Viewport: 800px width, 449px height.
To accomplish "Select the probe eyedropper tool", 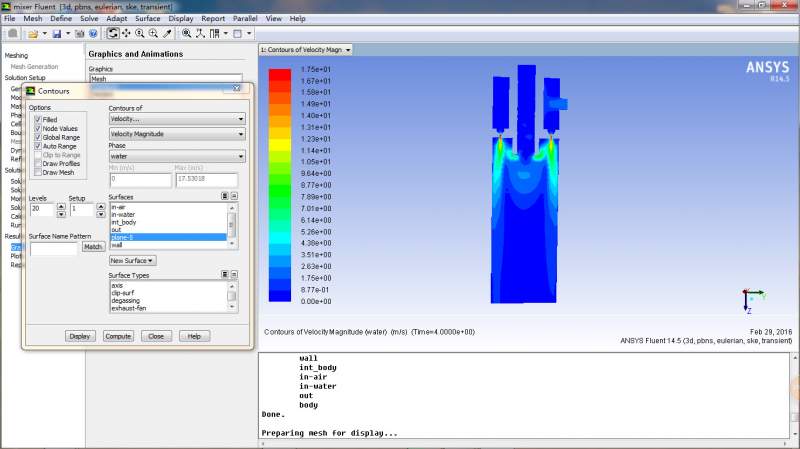I will pos(167,34).
